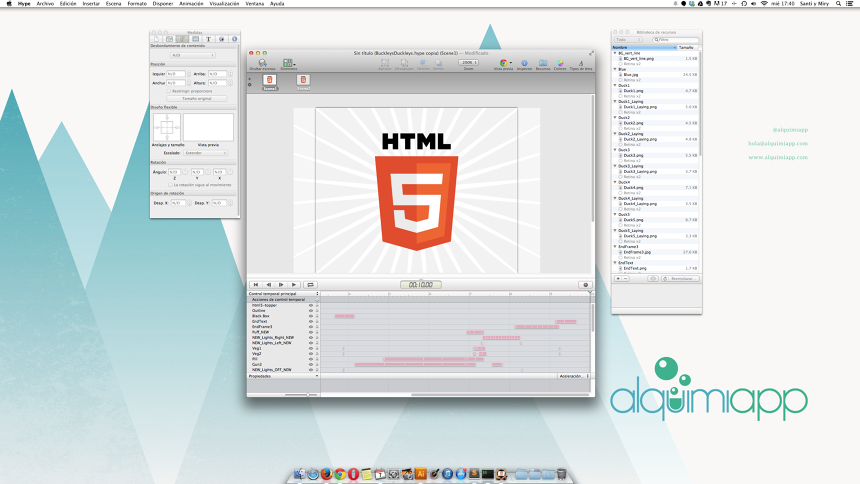Select the Scene1 thumbnail
Viewport: 860px width, 484px height.
click(x=270, y=80)
